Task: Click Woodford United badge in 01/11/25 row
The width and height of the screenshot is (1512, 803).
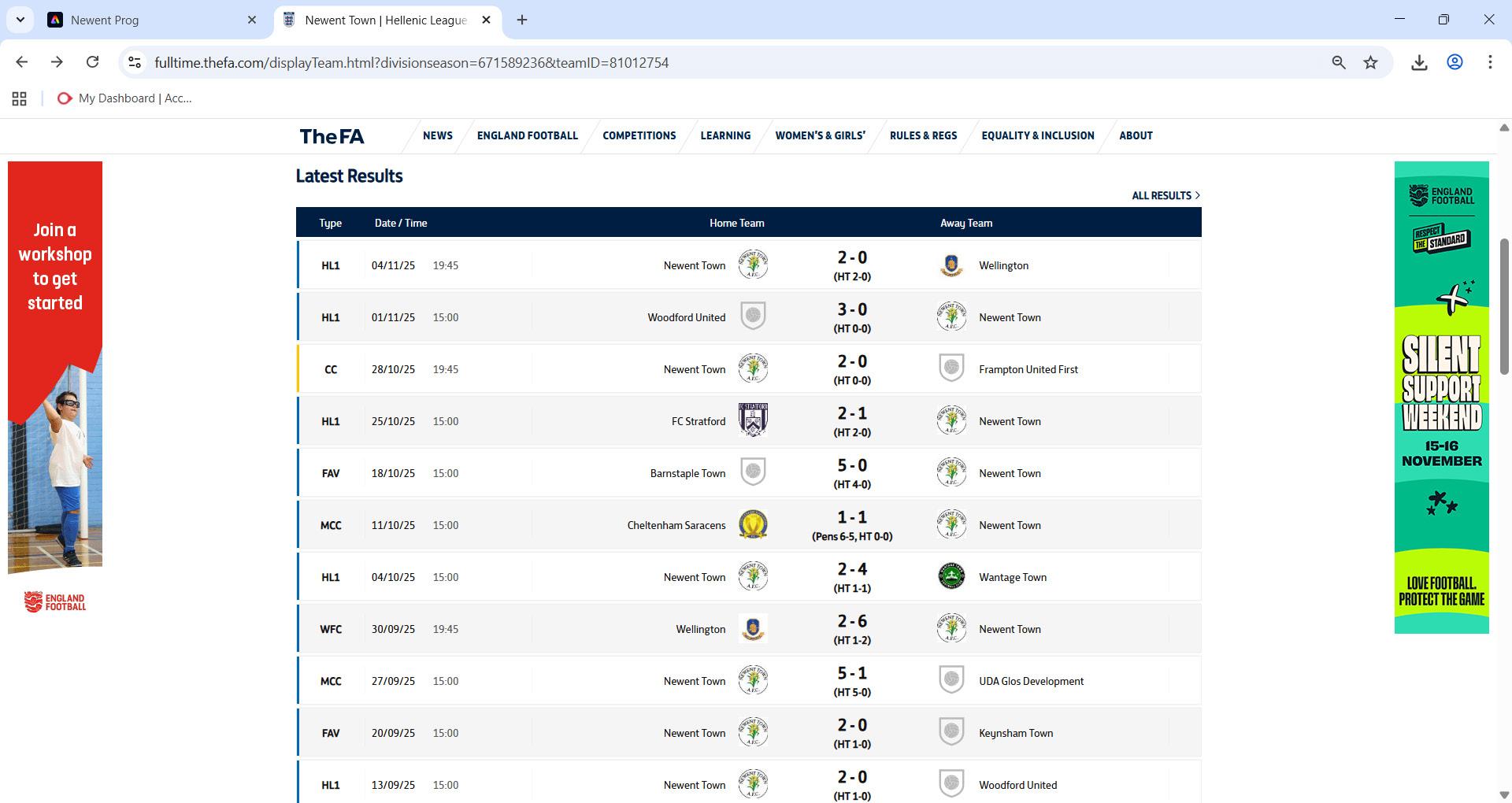Action: click(753, 316)
